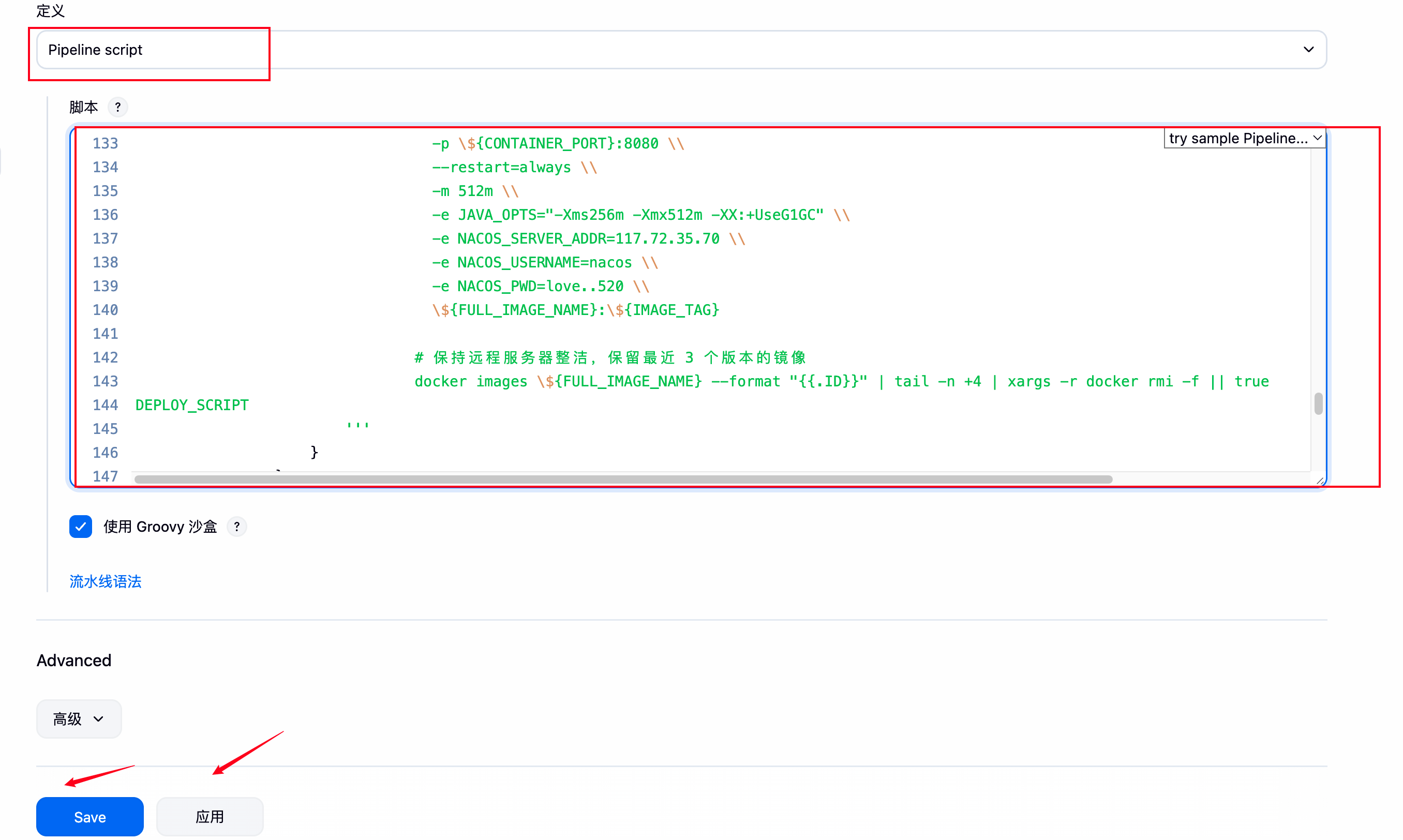Click the editor's vertical scrollbar thumb
The width and height of the screenshot is (1403, 840).
1318,403
